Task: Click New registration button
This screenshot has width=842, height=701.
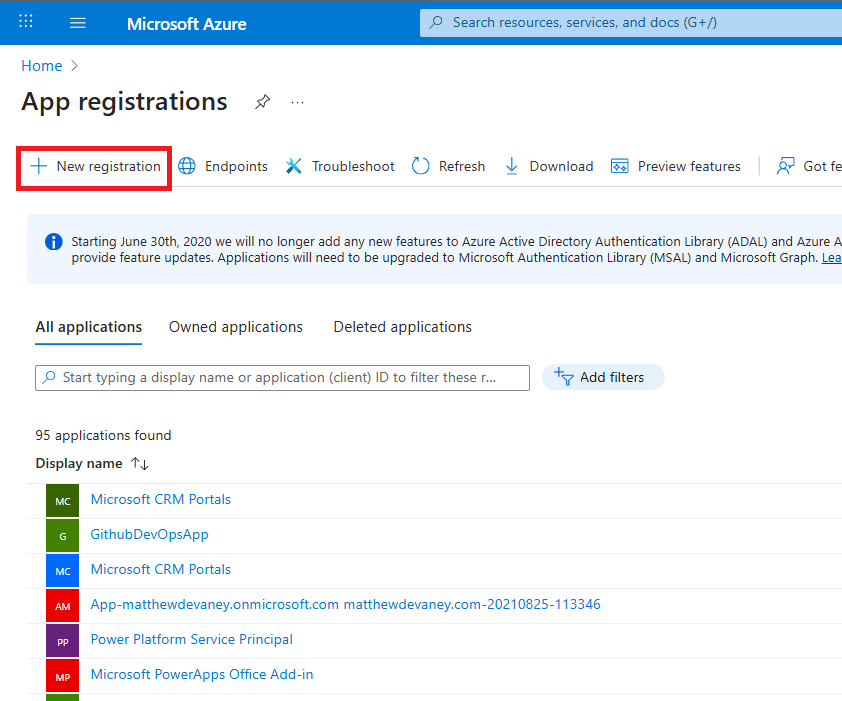Action: 96,167
